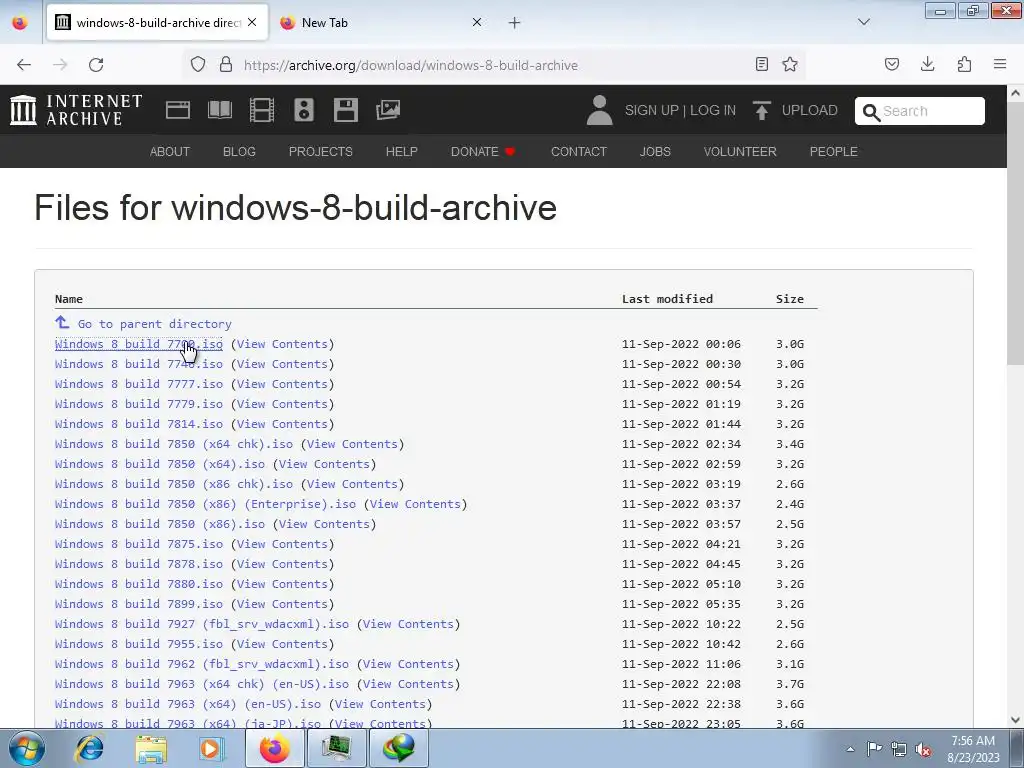Click the site security padlock icon

[226, 64]
